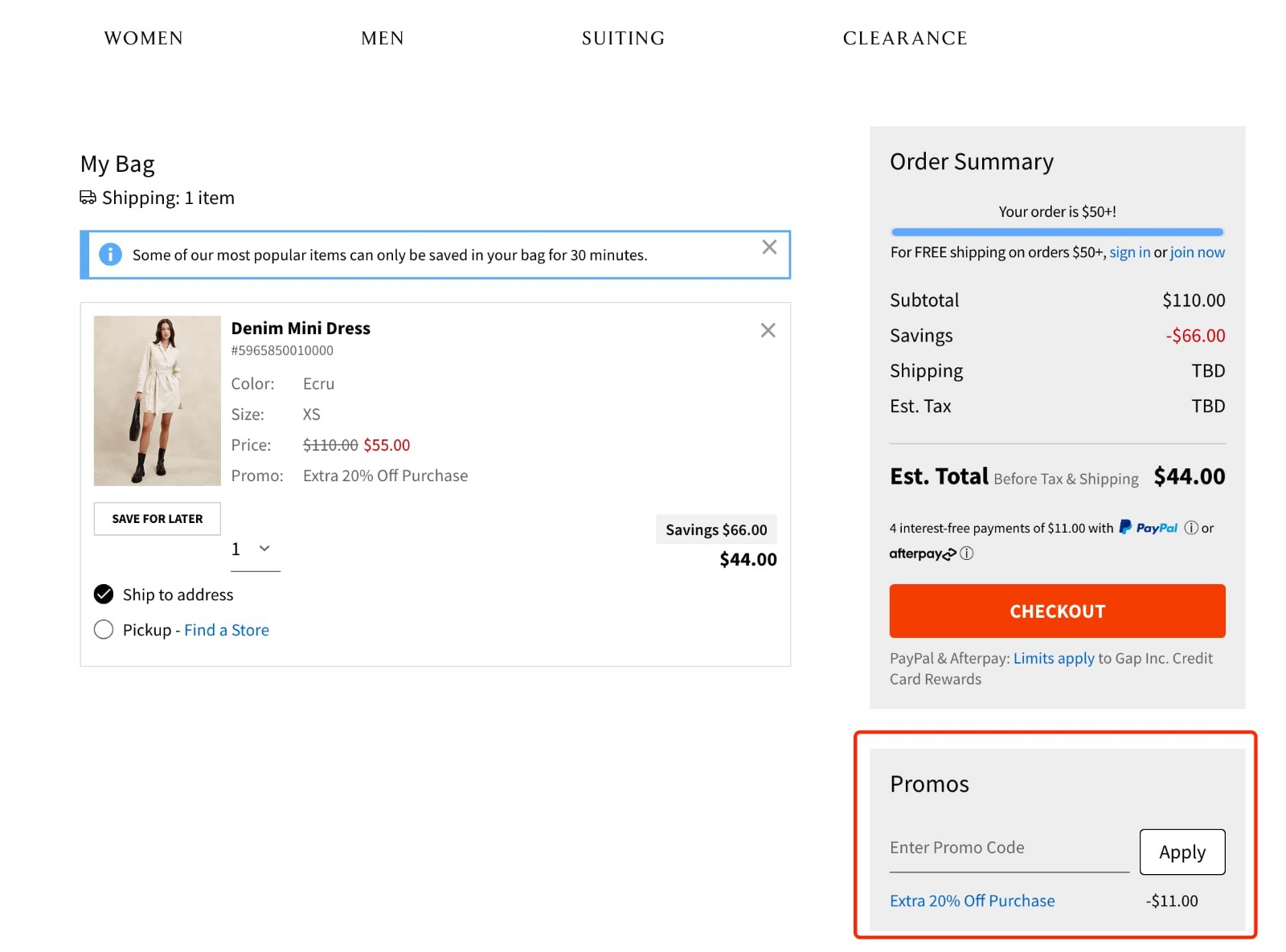Image resolution: width=1286 pixels, height=952 pixels.
Task: Click the shipping truck icon beside 1 item
Action: (x=88, y=197)
